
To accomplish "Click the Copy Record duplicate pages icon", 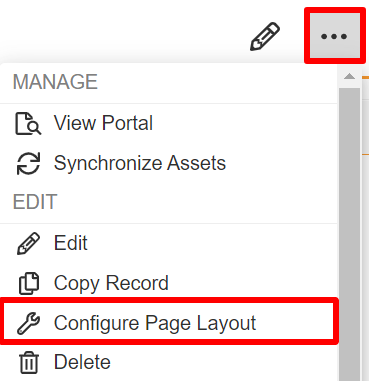I will [29, 283].
